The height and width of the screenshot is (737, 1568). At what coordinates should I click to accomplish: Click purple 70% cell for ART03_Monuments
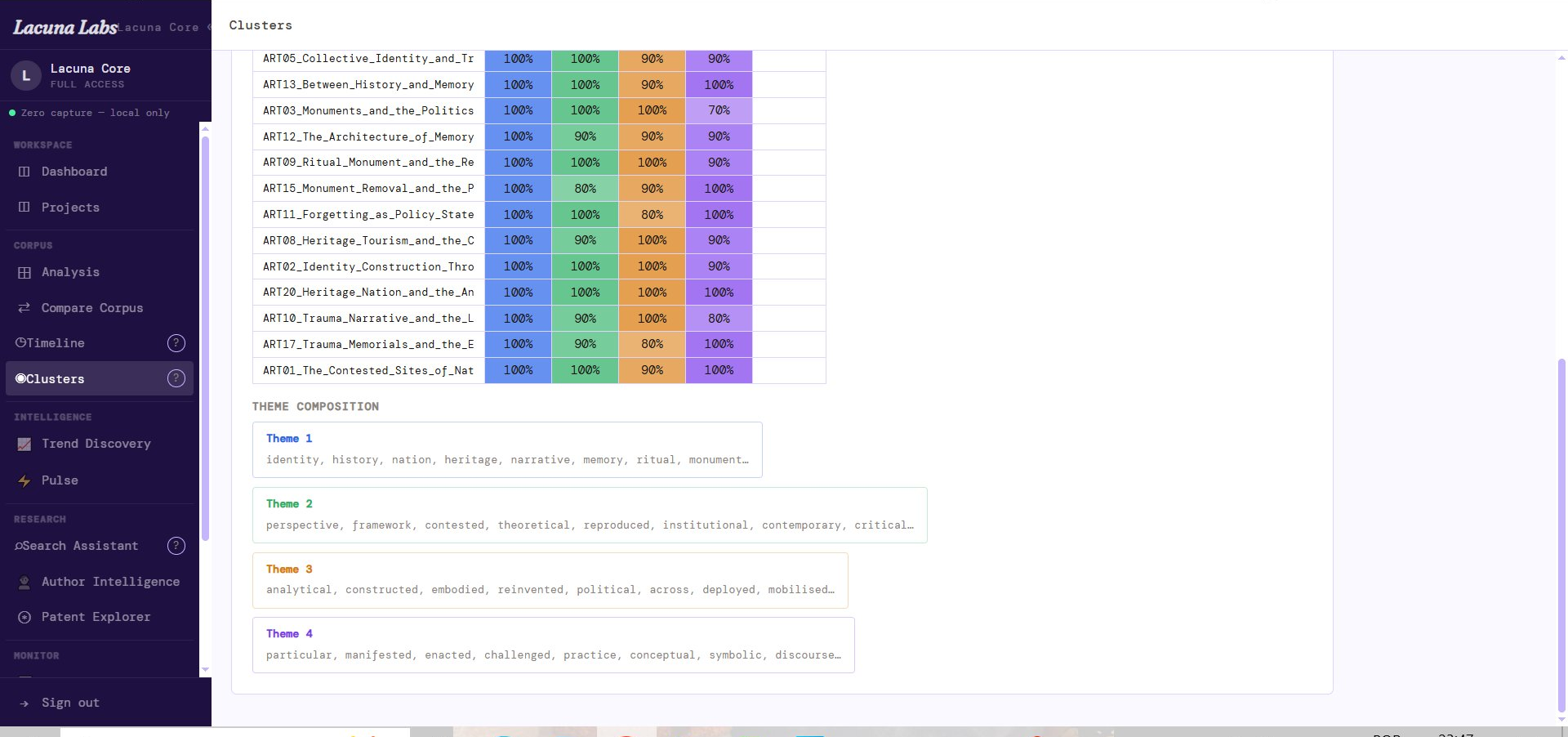point(719,110)
